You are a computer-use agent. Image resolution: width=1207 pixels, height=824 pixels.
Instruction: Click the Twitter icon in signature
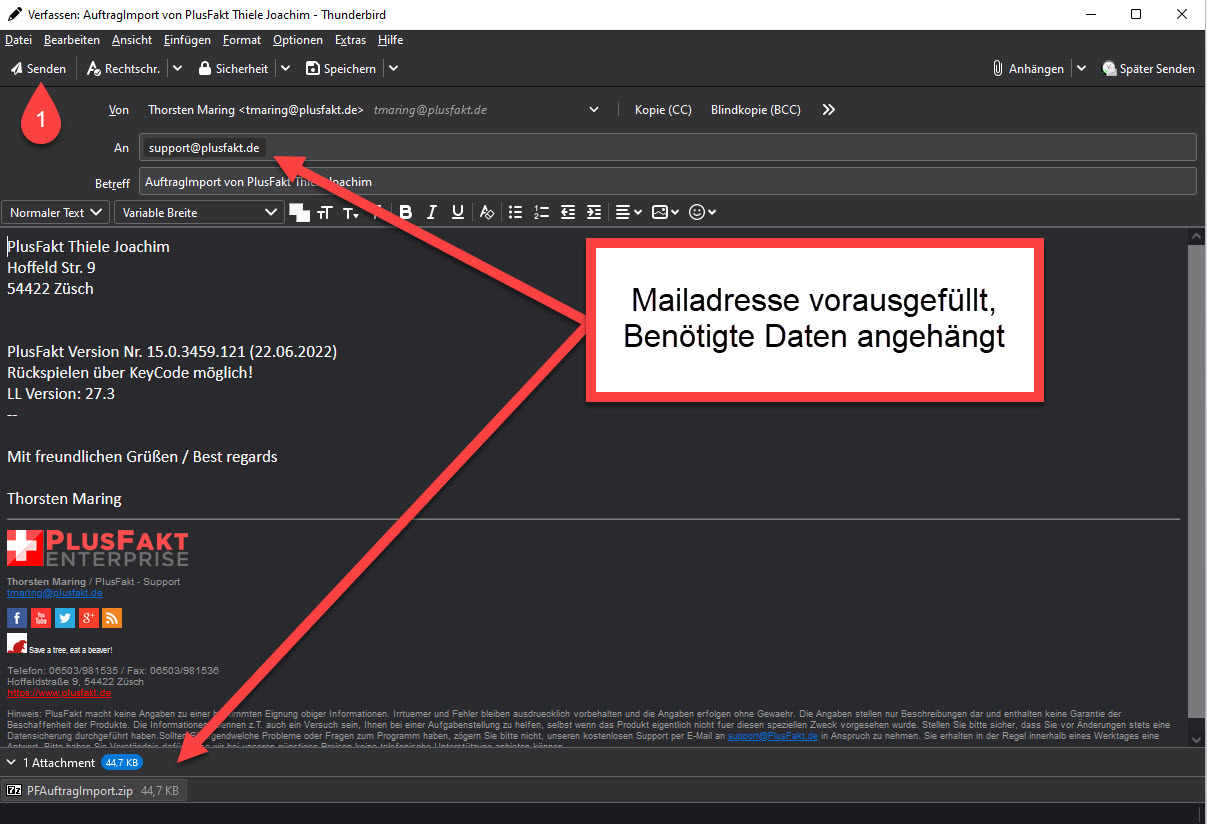pos(65,617)
